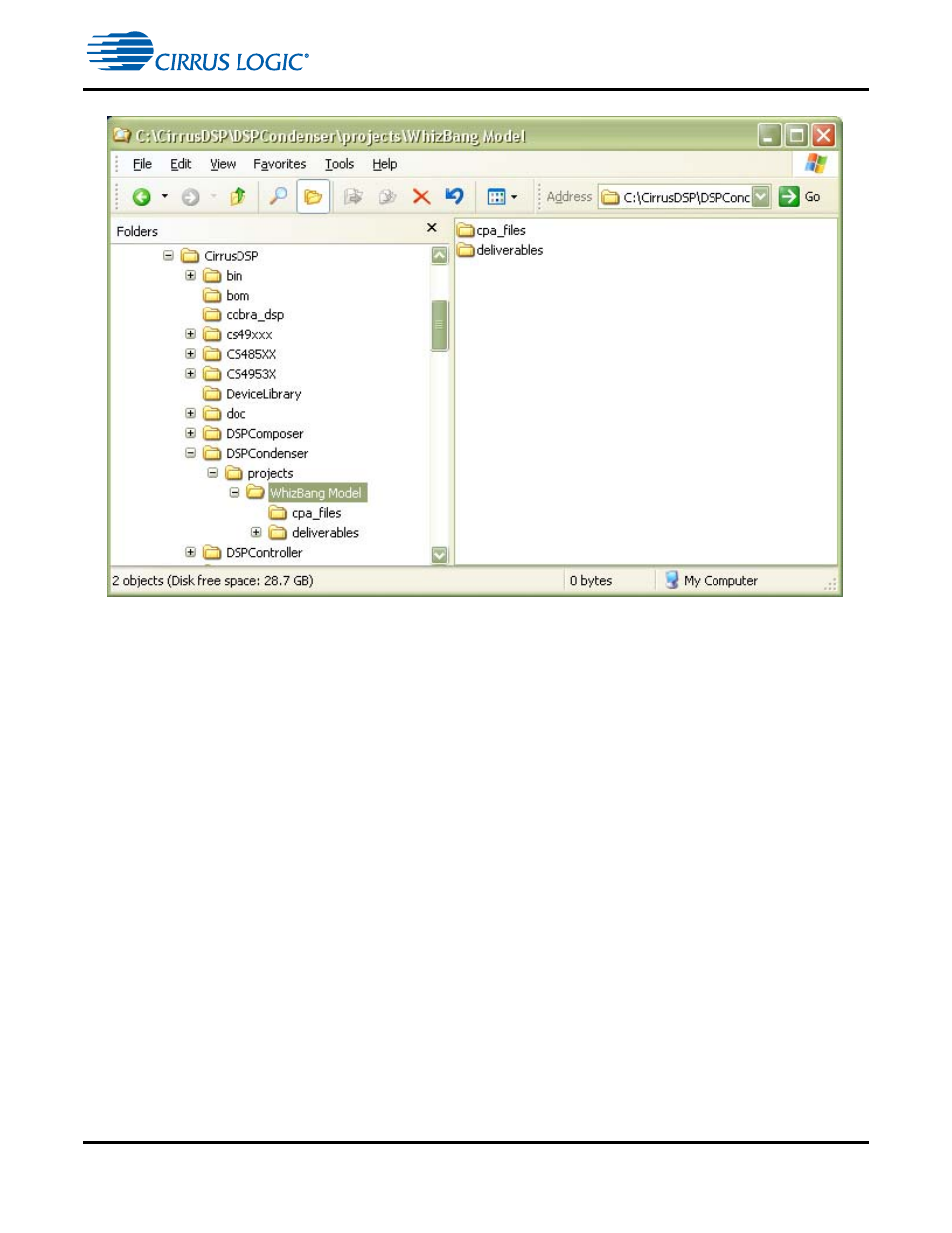
Task: Click the title bar folder icon
Action: [x=122, y=135]
